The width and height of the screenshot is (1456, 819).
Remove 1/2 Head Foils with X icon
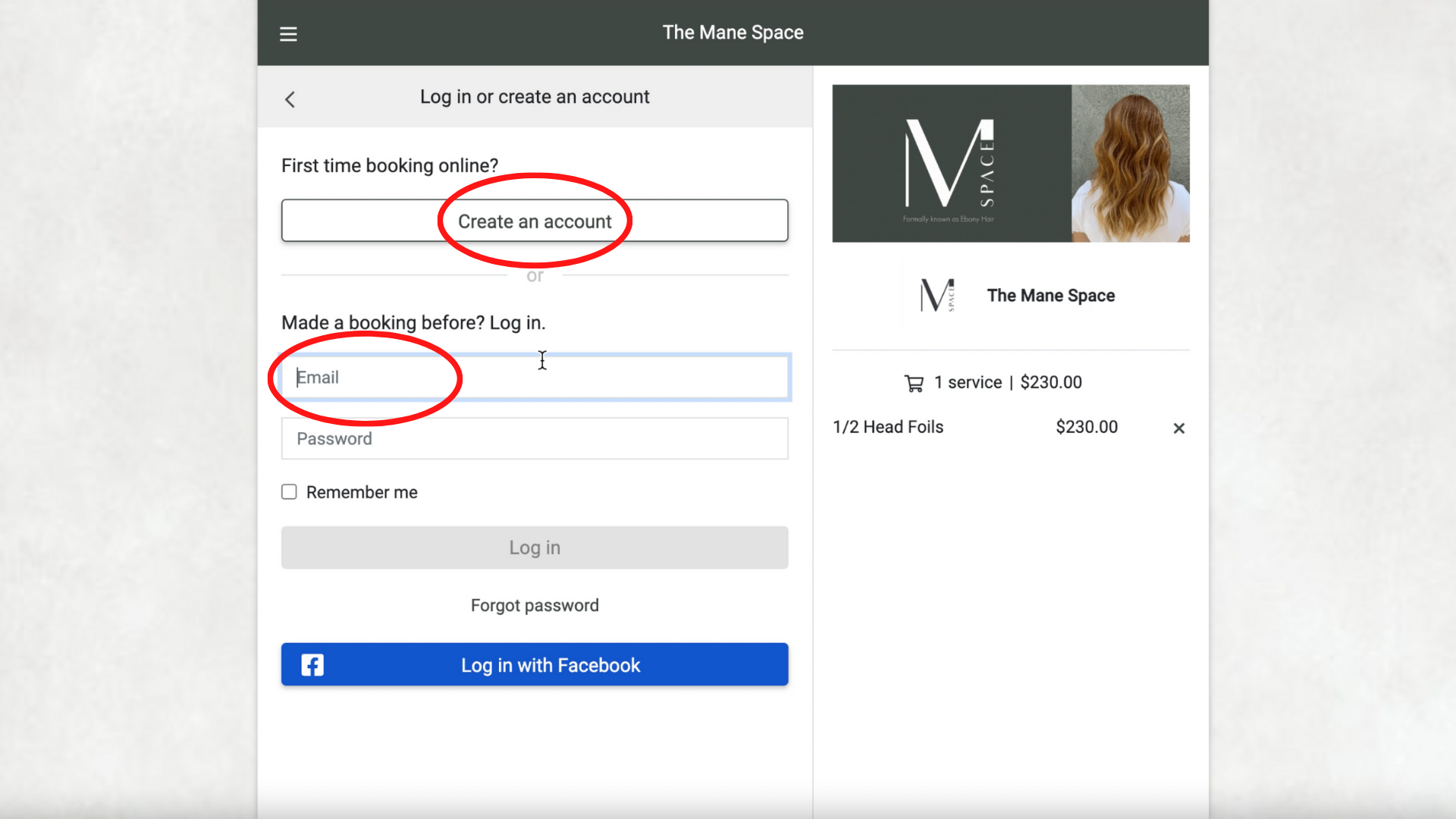1178,428
